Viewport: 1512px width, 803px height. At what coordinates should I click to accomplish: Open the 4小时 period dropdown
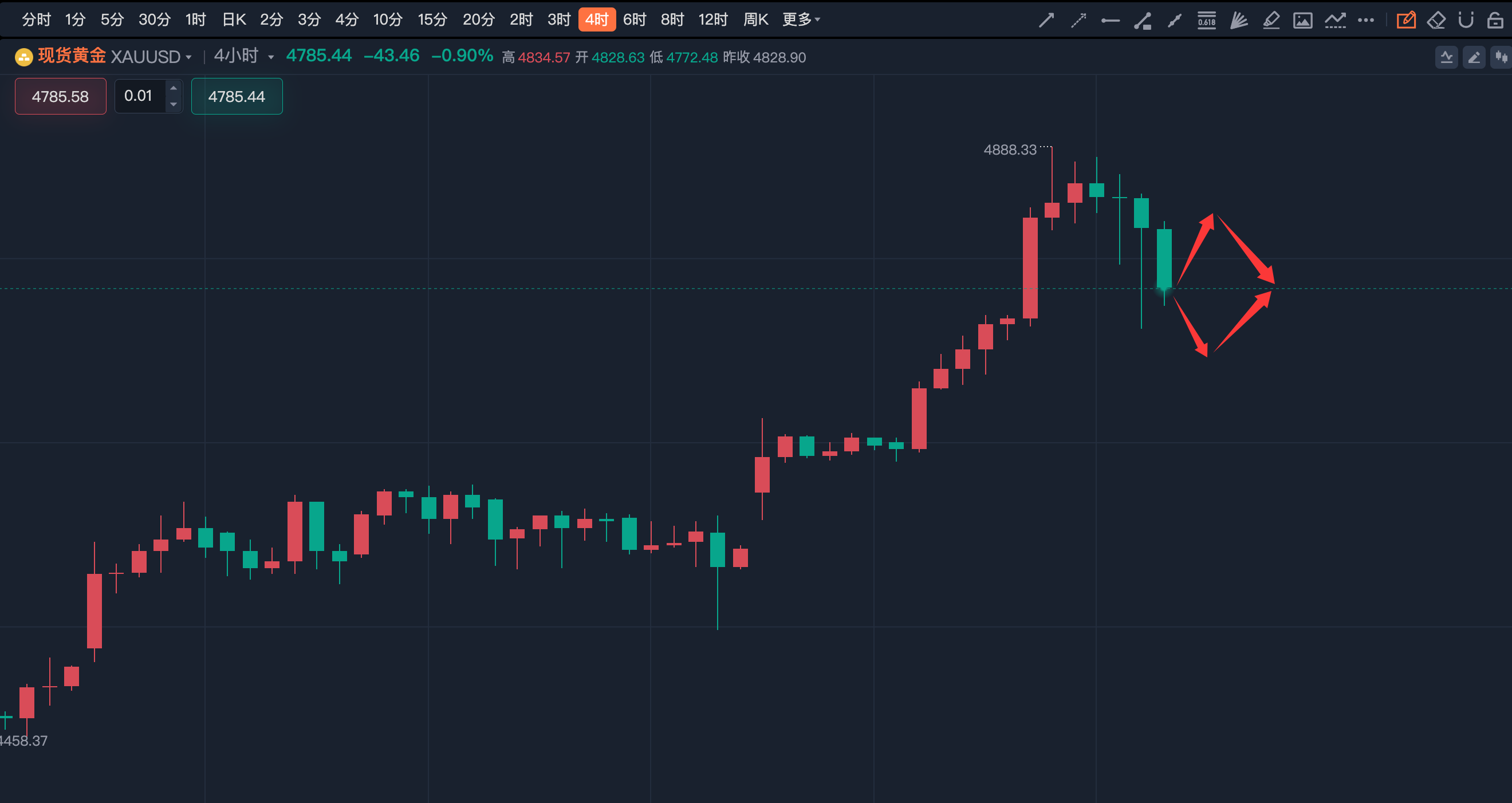270,57
